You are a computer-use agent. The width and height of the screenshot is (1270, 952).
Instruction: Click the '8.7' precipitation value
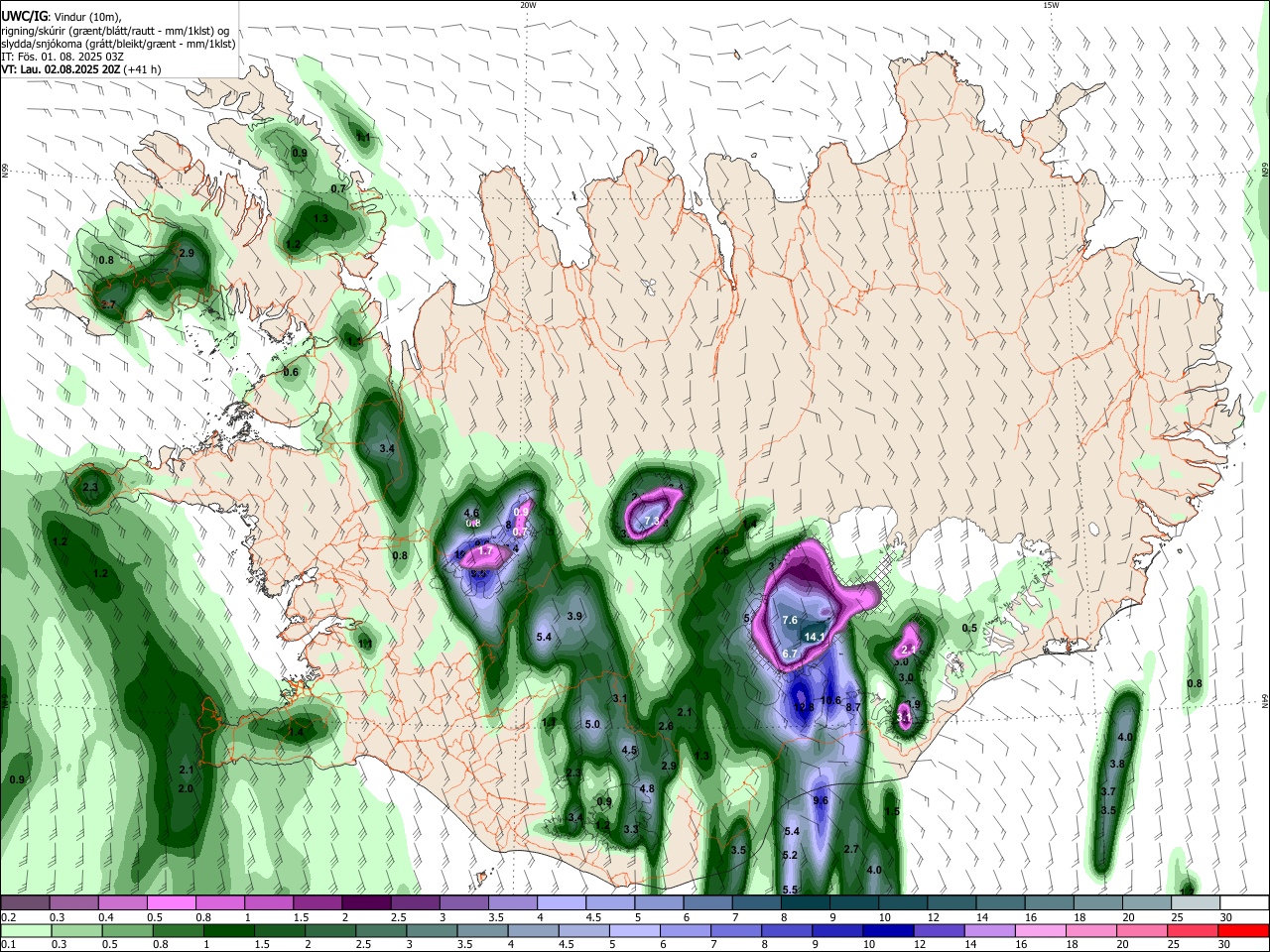[853, 707]
